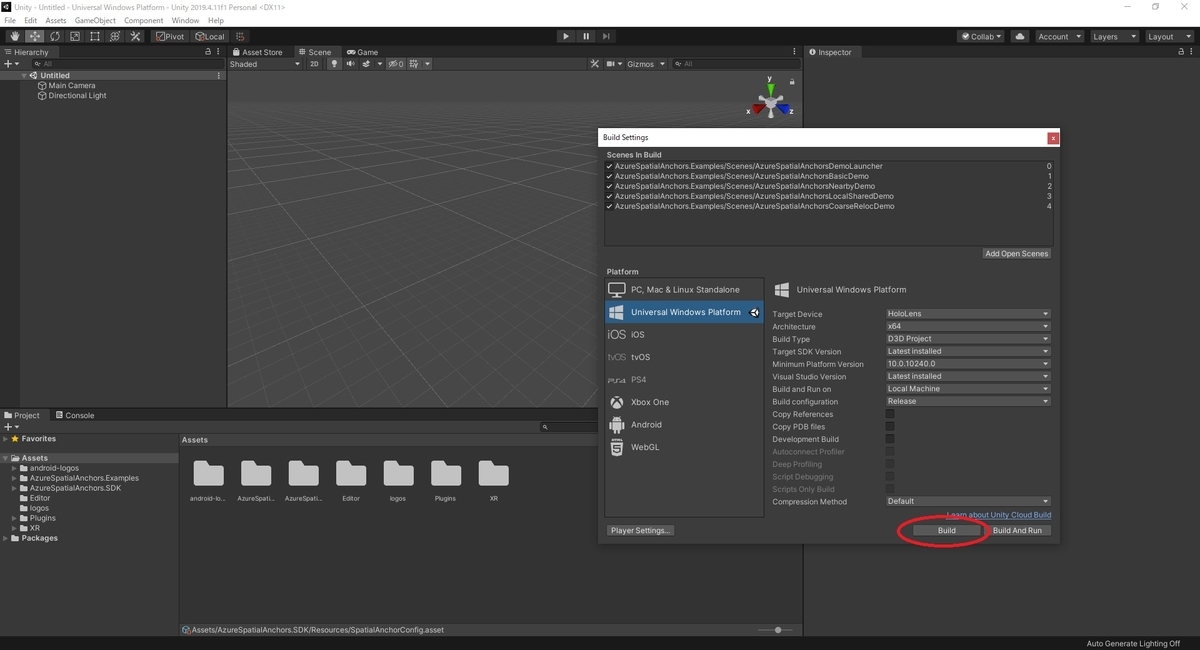Collapse the Untitled scene in Hierarchy
This screenshot has height=650, width=1200.
click(24, 76)
